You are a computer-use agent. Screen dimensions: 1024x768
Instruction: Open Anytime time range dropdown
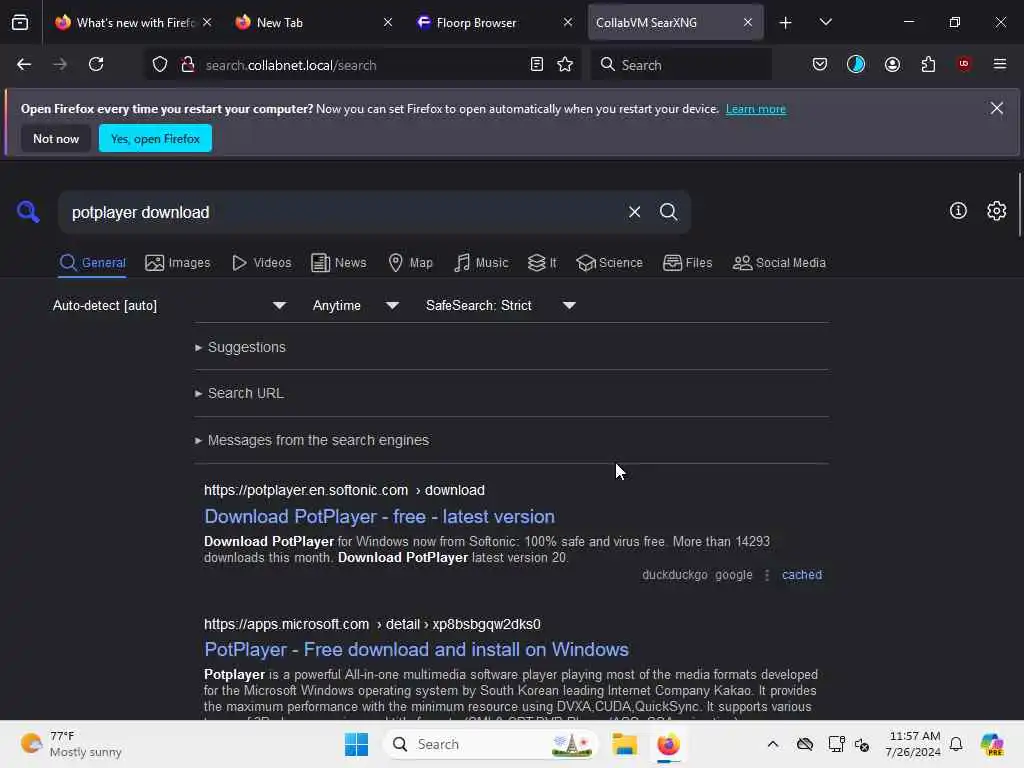click(x=355, y=306)
